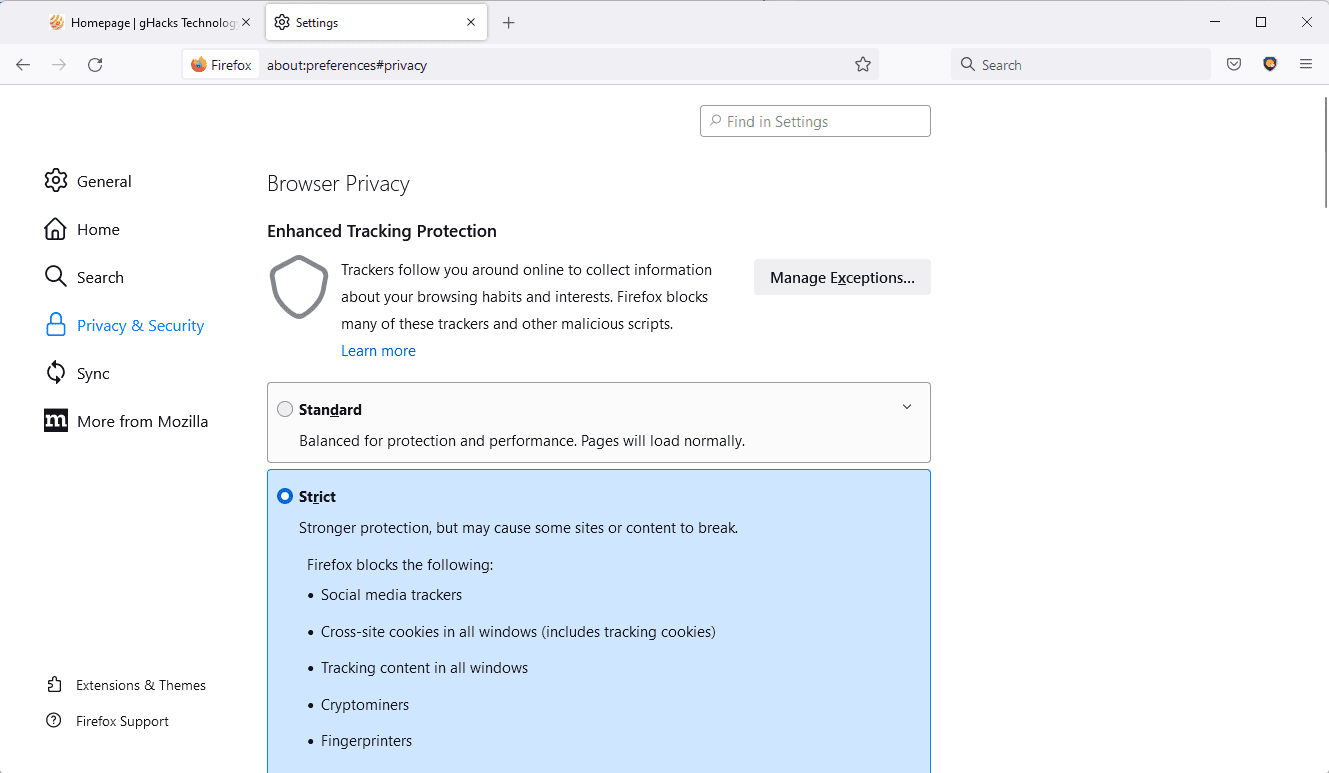The height and width of the screenshot is (773, 1329).
Task: Expand the Standard protection details chevron
Action: click(x=907, y=407)
